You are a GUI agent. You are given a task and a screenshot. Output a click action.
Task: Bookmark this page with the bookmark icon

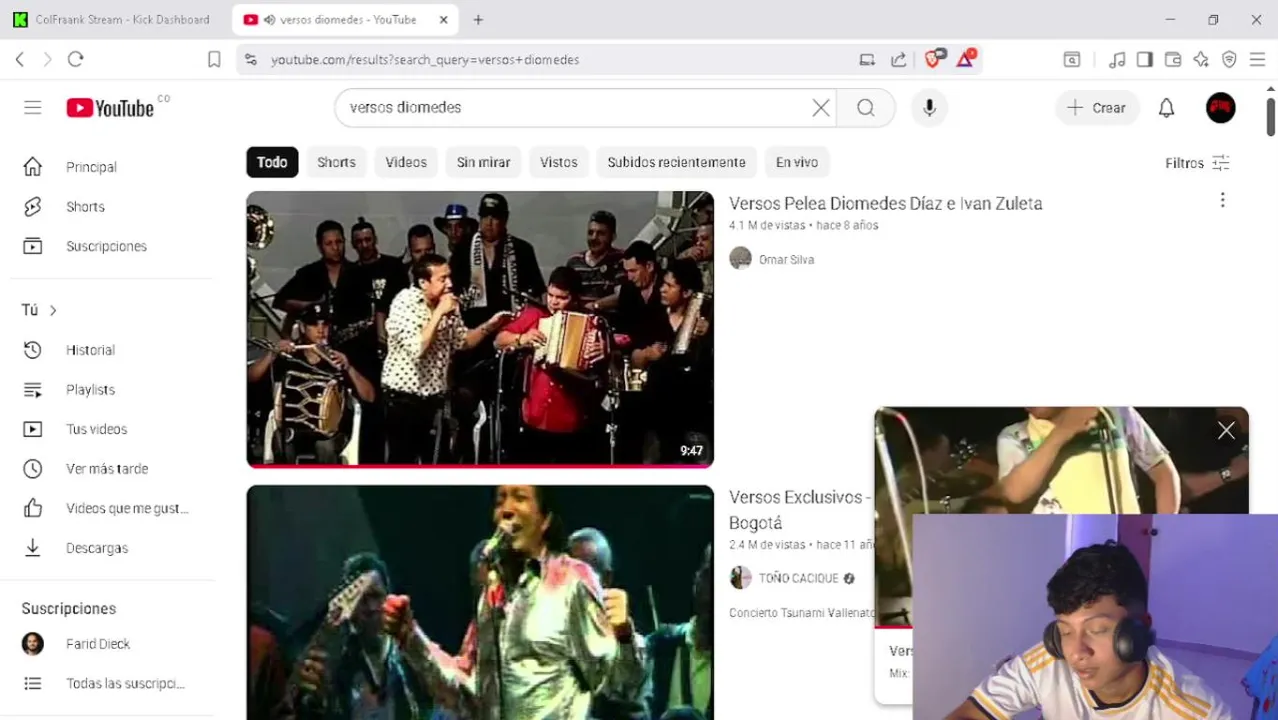pos(214,60)
